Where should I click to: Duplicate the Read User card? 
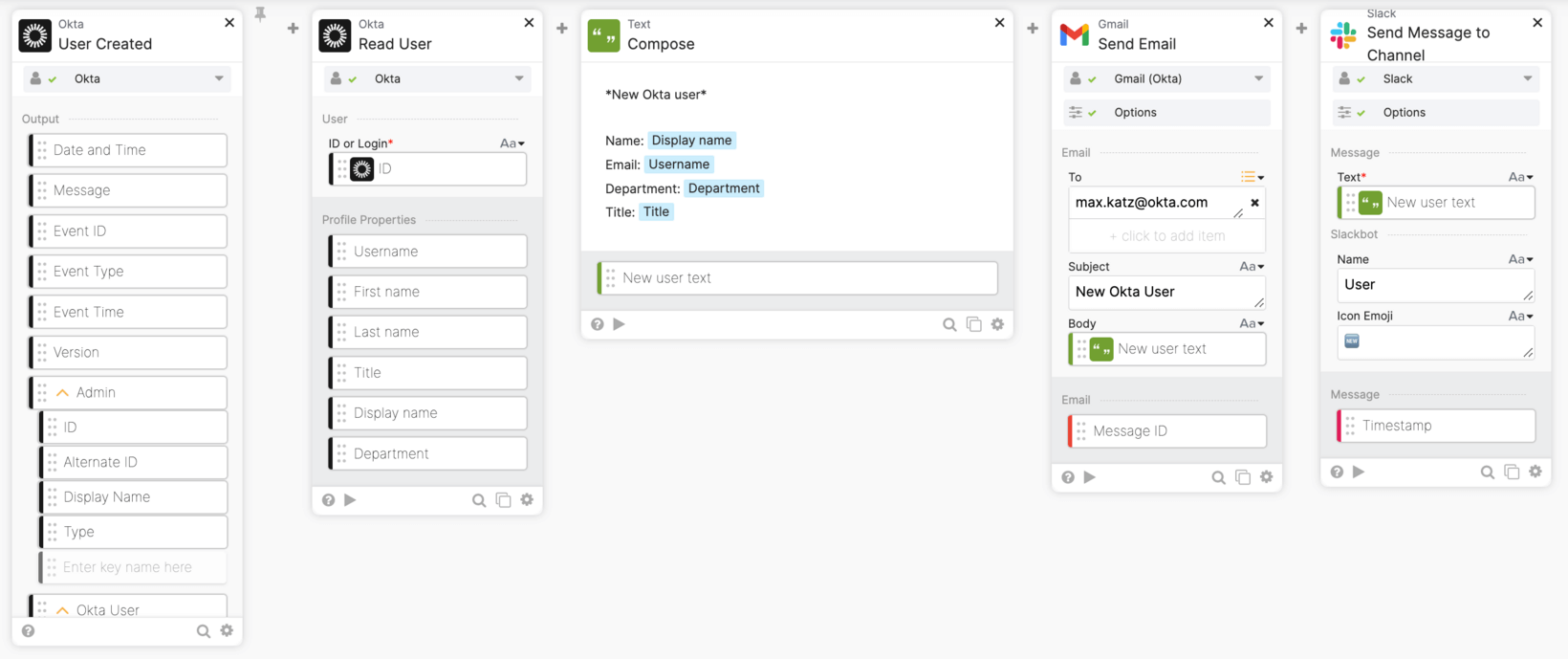tap(503, 500)
